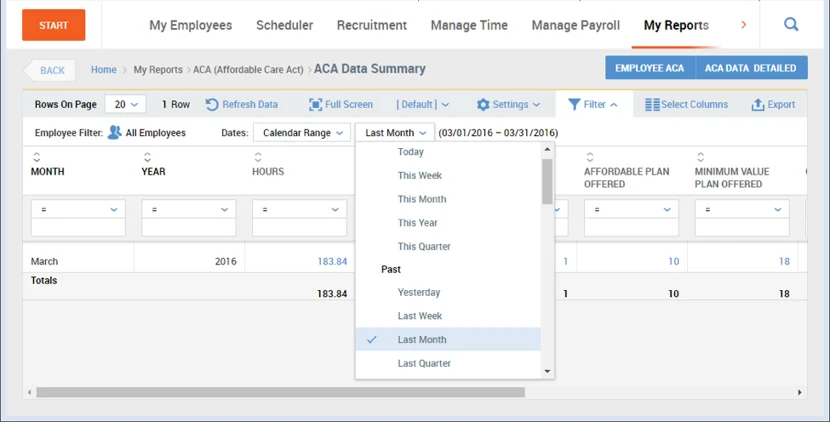The width and height of the screenshot is (830, 422).
Task: Open the Calendar Range dropdown
Action: (301, 133)
